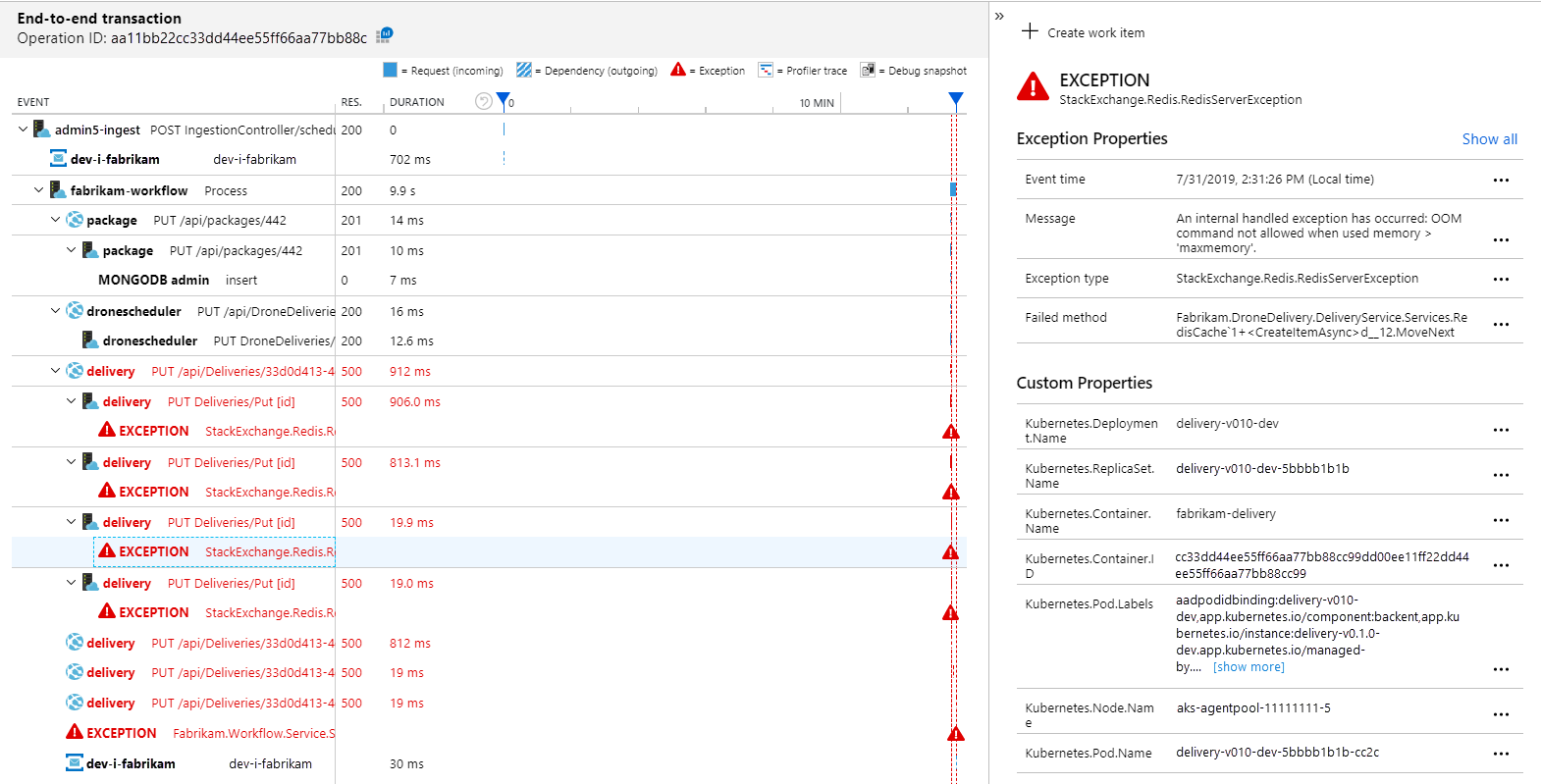This screenshot has width=1541, height=784.
Task: Open more options for Kubernetes.Container.Name
Action: [x=1501, y=521]
